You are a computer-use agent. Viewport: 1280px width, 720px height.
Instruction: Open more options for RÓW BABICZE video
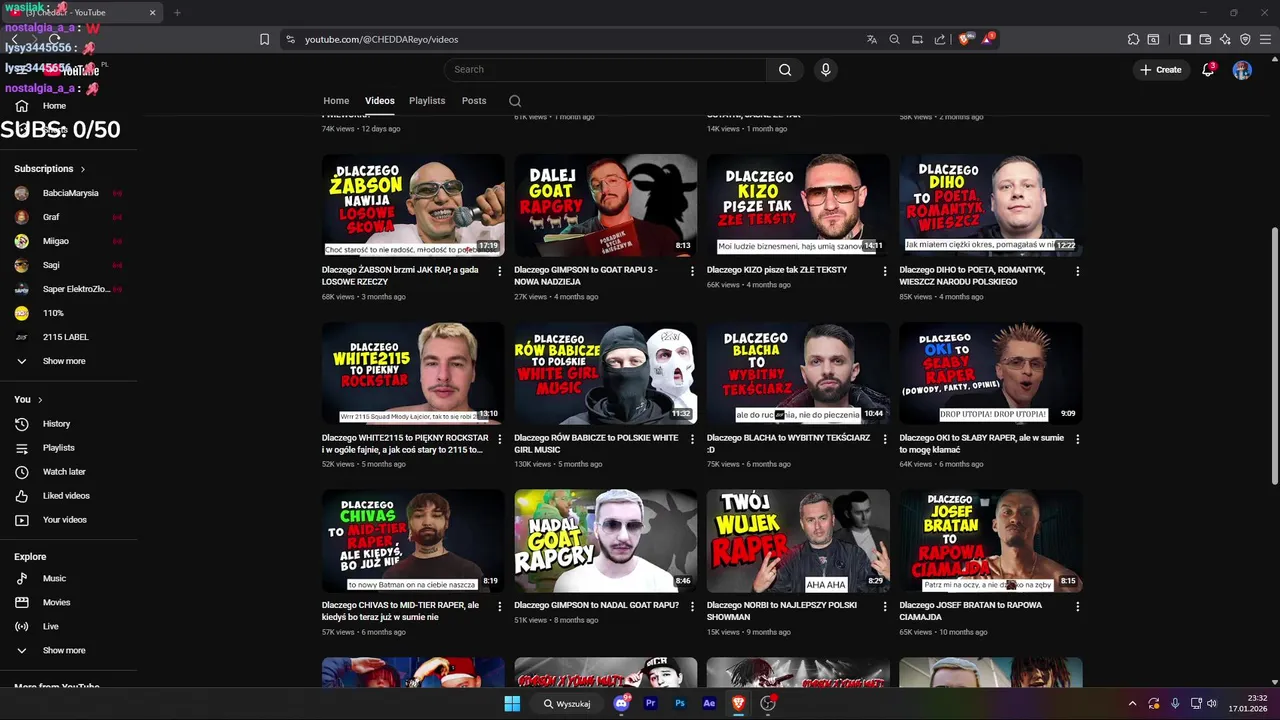point(692,439)
